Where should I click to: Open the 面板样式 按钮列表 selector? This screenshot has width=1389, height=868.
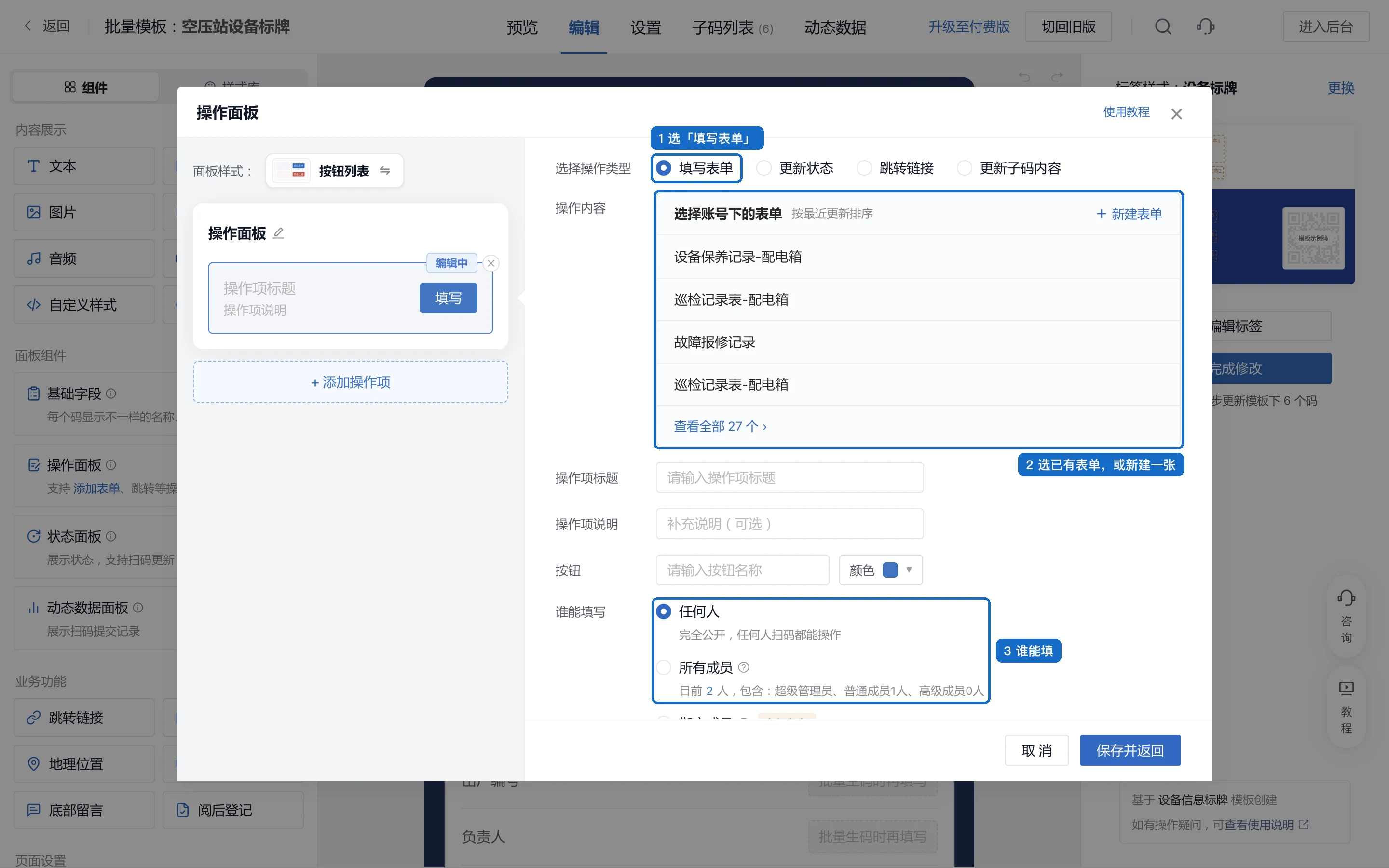(335, 171)
